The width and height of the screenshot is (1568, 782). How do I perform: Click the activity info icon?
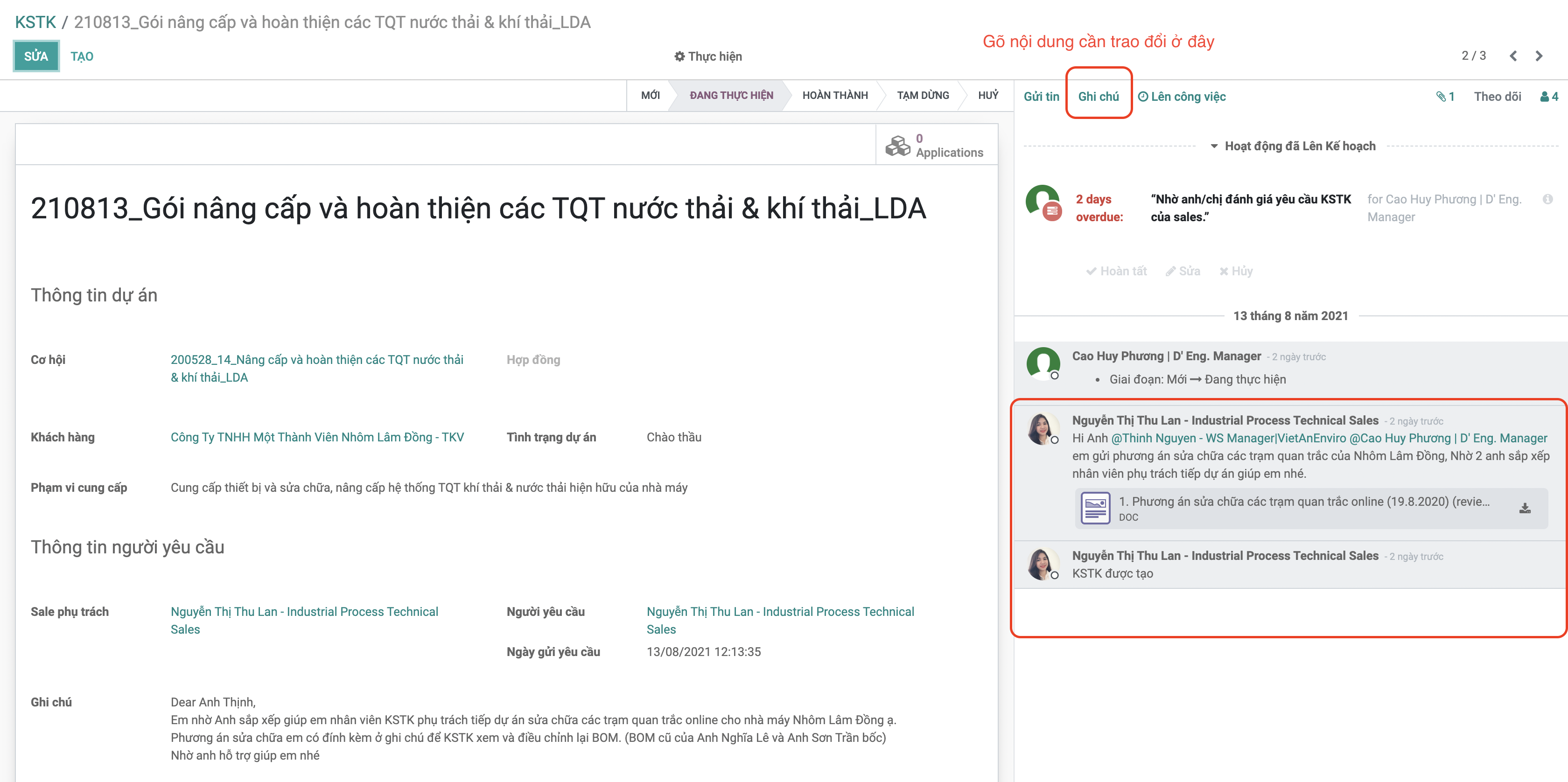pyautogui.click(x=1547, y=199)
